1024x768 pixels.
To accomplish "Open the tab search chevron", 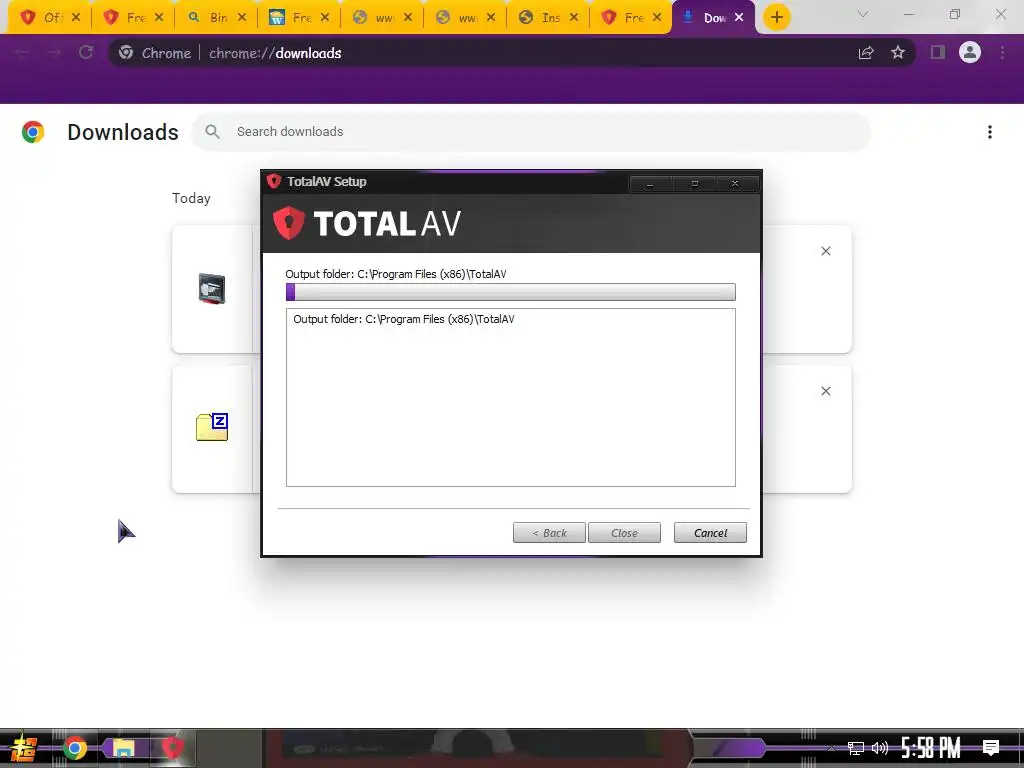I will (863, 14).
